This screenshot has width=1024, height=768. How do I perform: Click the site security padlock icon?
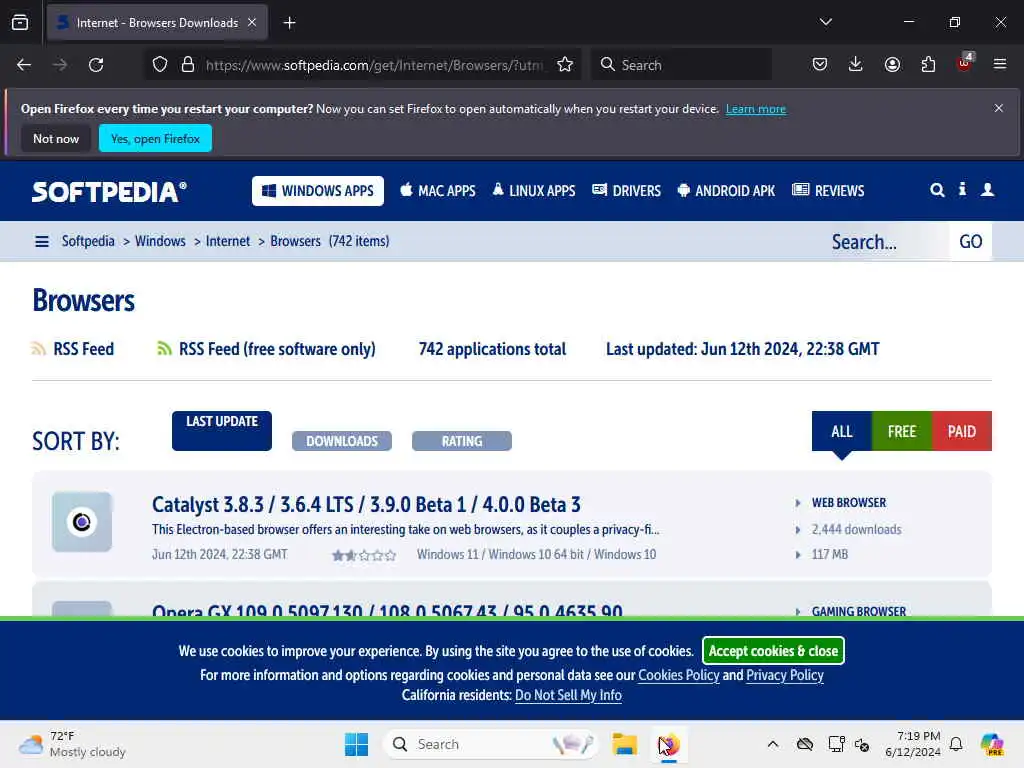click(x=188, y=65)
